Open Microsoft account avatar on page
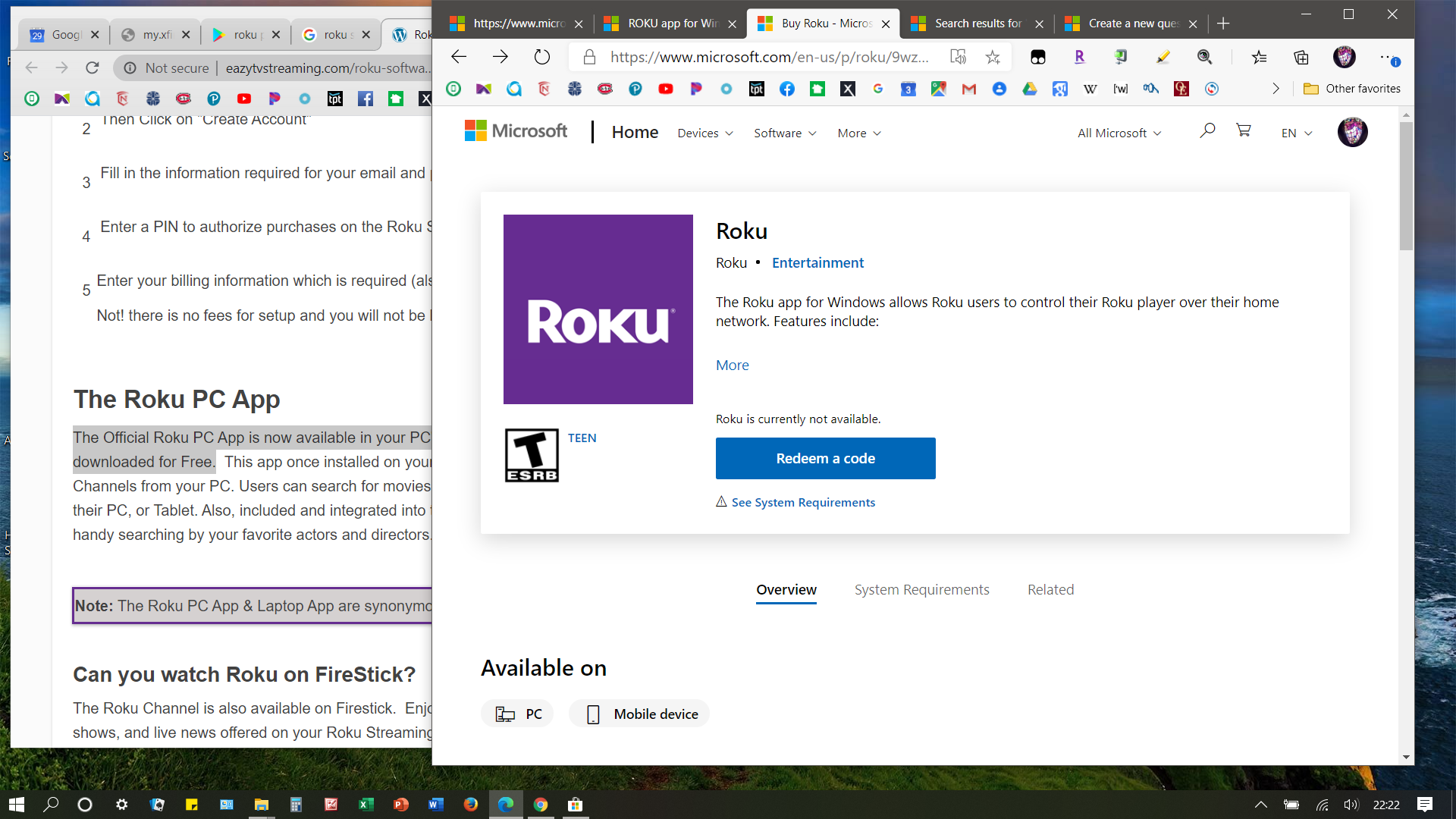Screen dimensions: 1456x819 point(1352,132)
